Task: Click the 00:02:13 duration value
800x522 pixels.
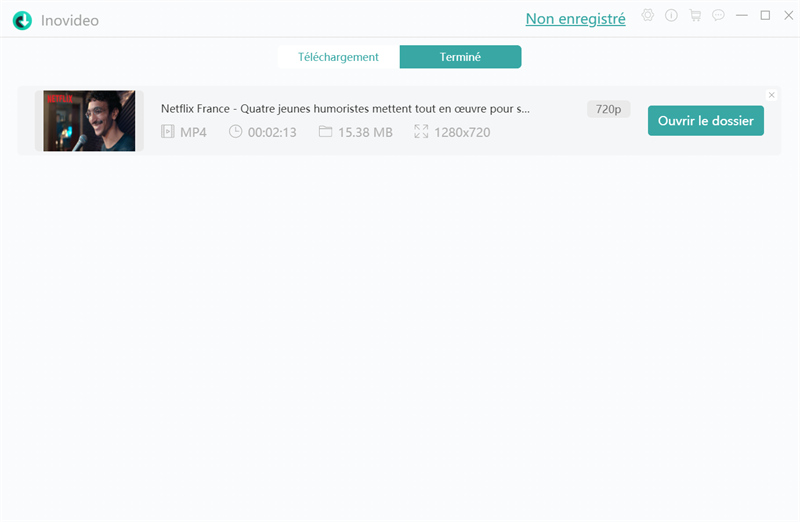Action: 272,132
